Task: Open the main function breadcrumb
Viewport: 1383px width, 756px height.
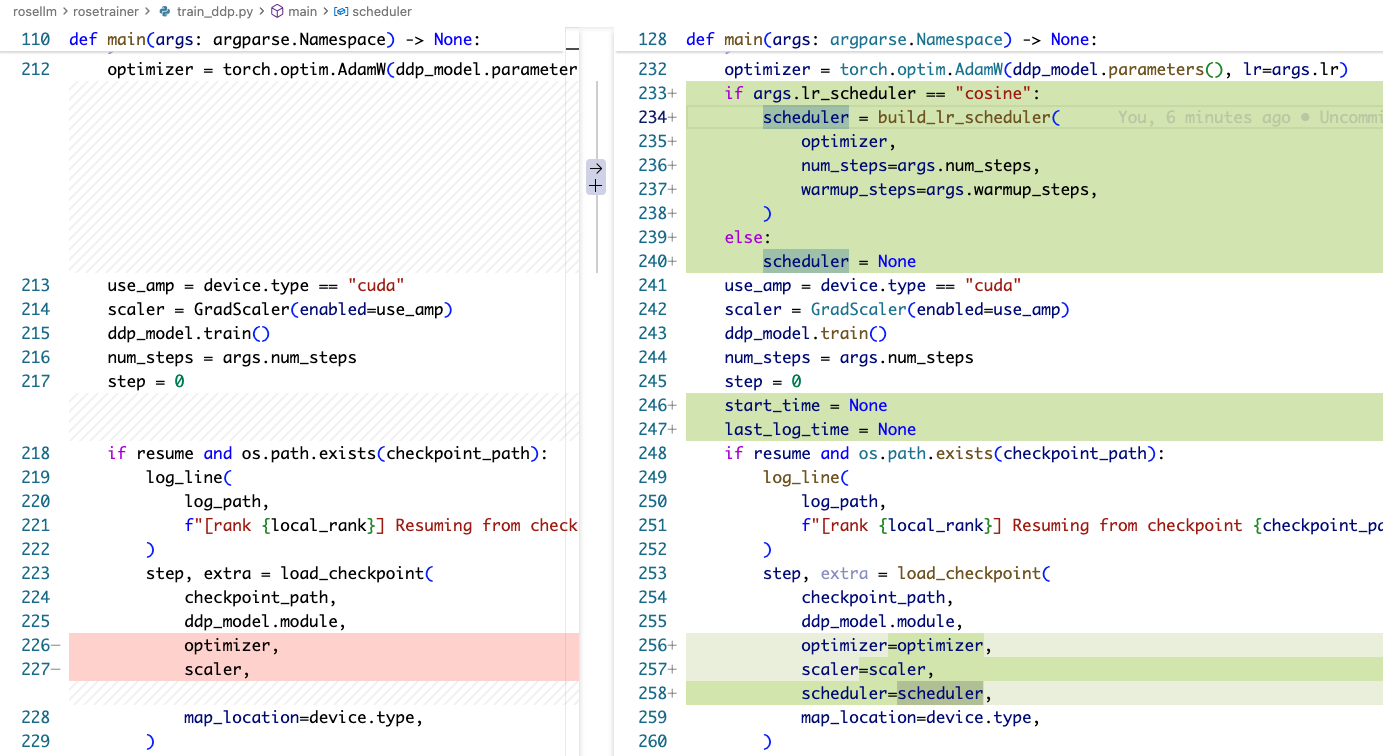Action: 294,12
